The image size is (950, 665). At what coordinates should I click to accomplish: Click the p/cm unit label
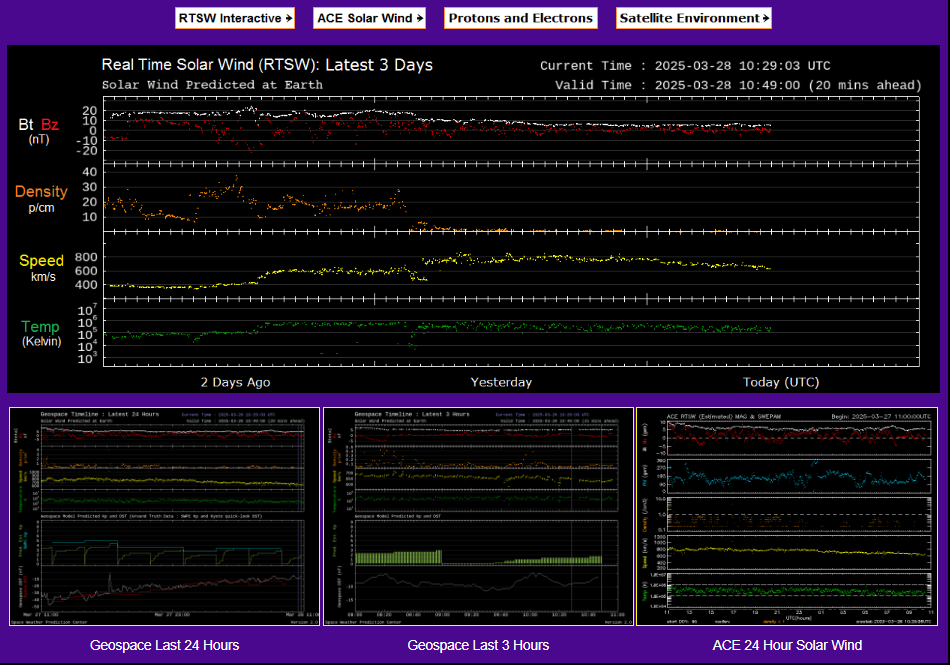pyautogui.click(x=41, y=208)
